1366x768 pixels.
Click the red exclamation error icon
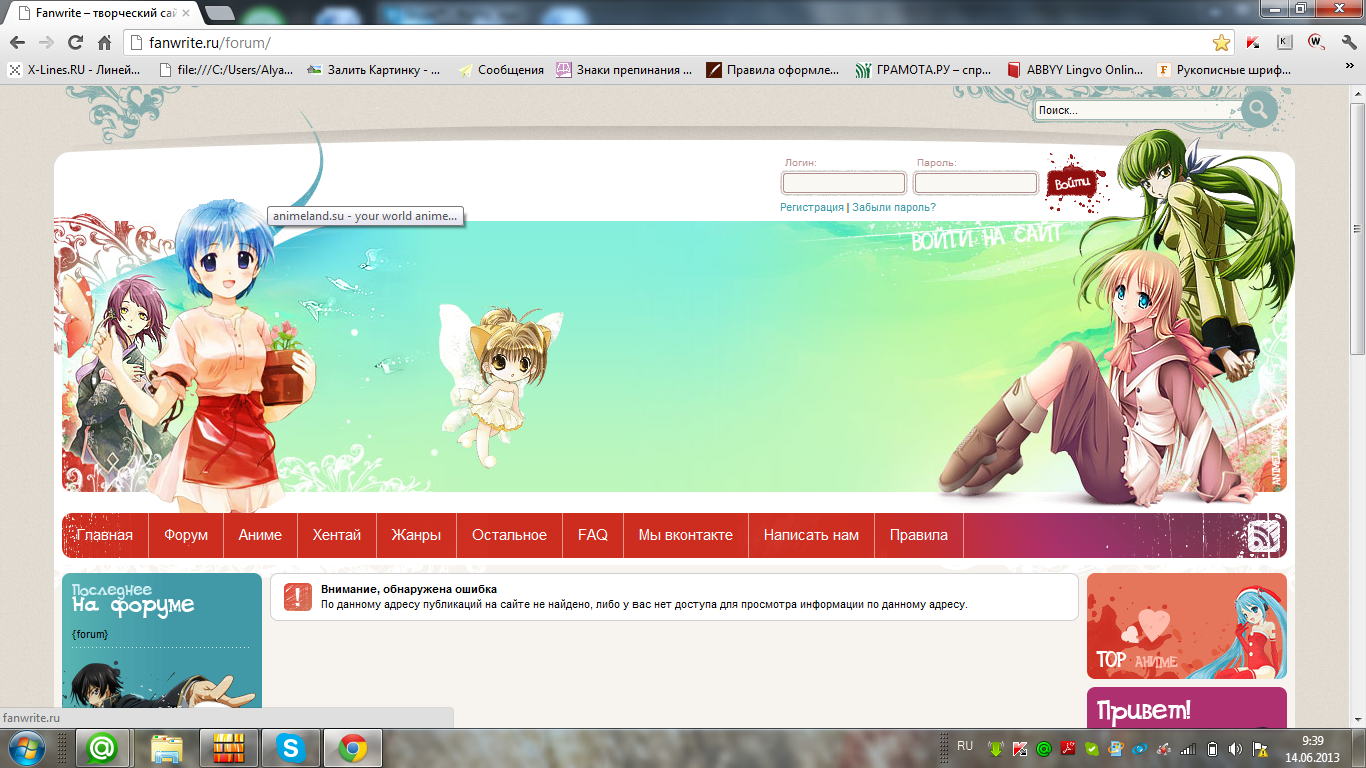pyautogui.click(x=298, y=597)
